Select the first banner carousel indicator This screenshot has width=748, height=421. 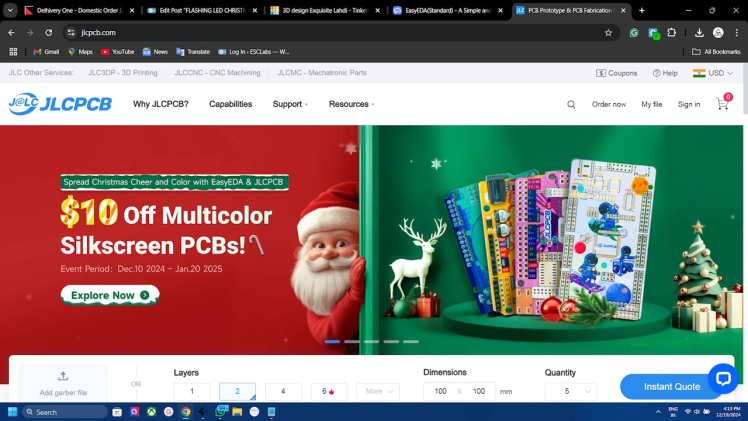point(332,341)
